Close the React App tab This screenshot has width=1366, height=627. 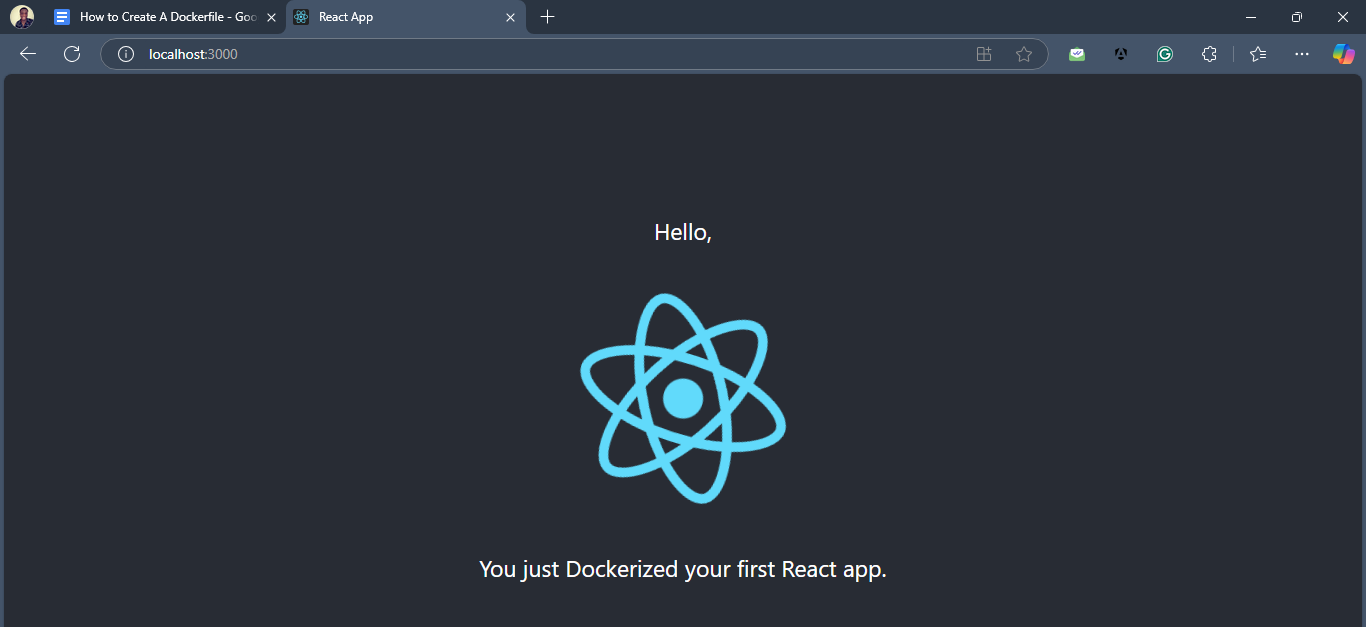(x=510, y=17)
